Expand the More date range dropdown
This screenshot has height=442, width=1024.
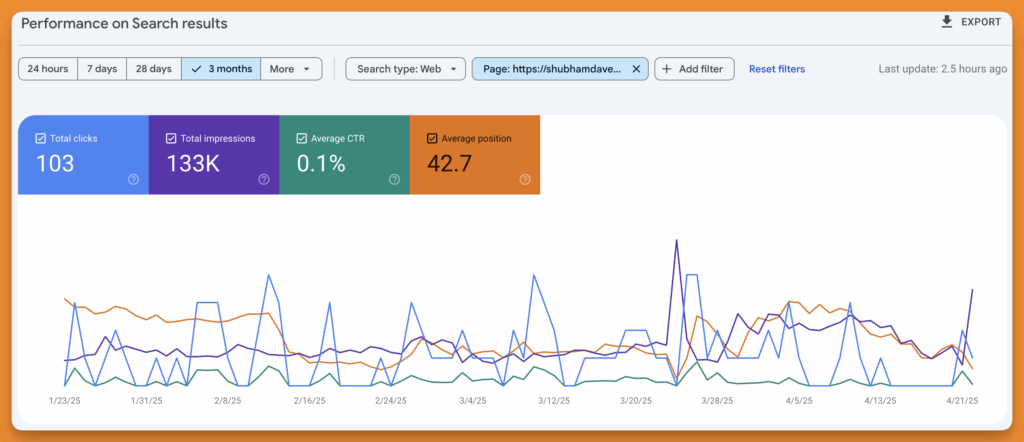[291, 69]
